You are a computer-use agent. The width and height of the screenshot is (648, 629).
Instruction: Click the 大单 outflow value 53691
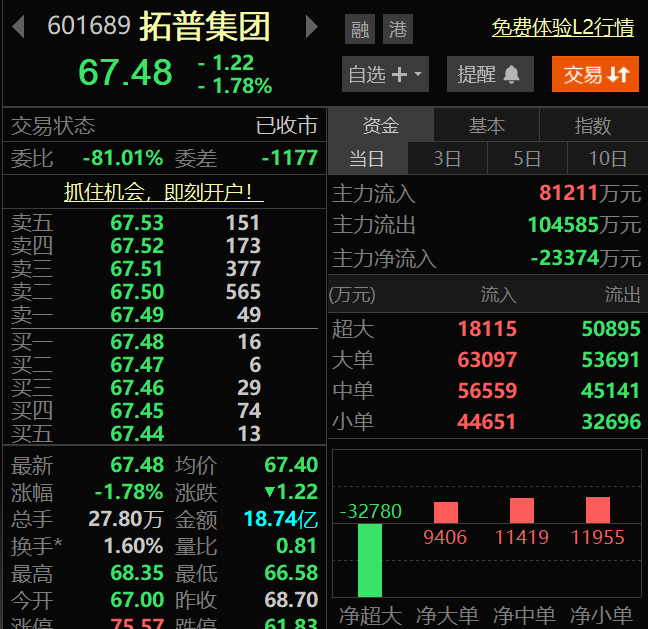click(611, 360)
